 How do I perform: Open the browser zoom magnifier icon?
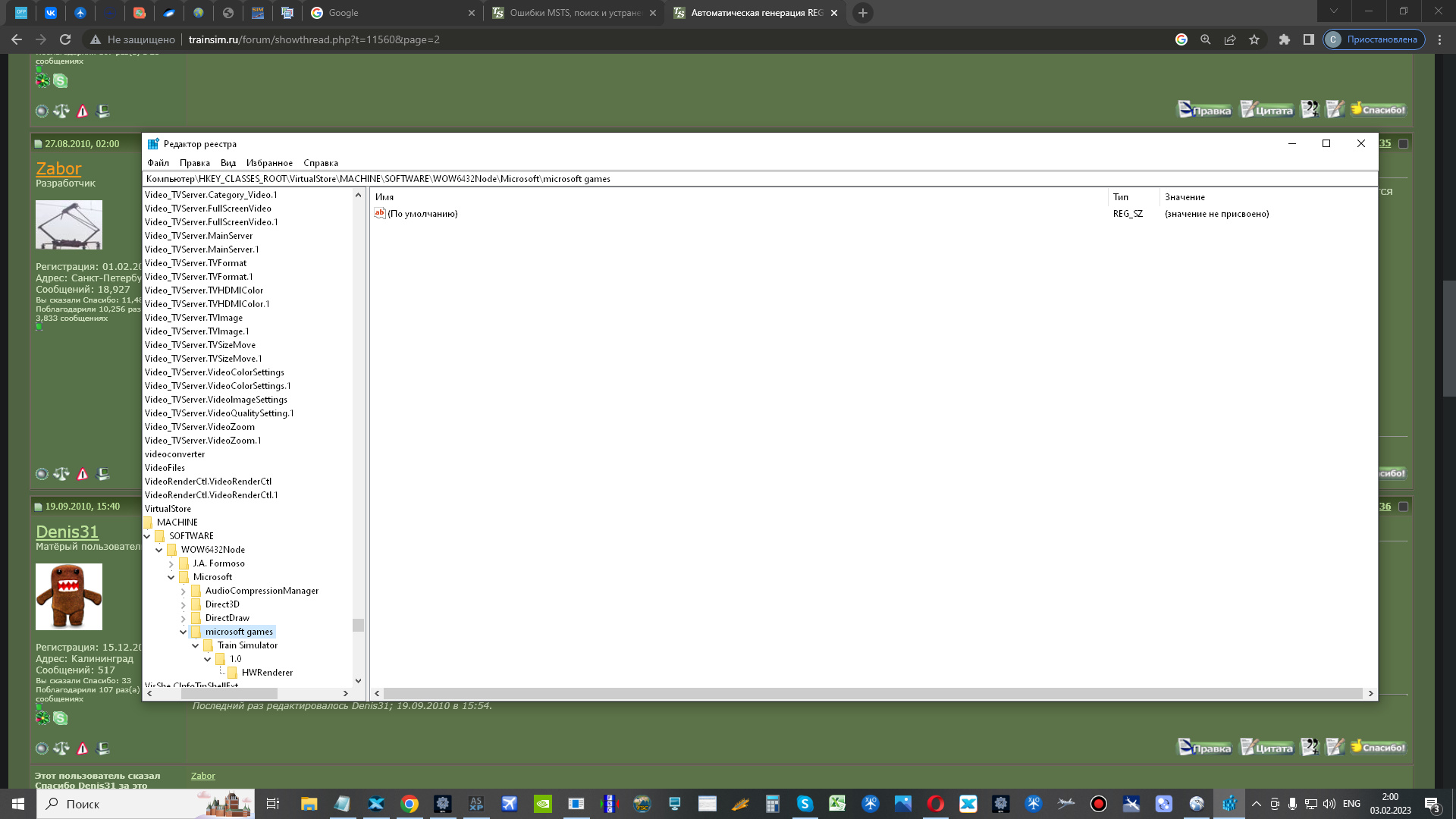click(1206, 39)
